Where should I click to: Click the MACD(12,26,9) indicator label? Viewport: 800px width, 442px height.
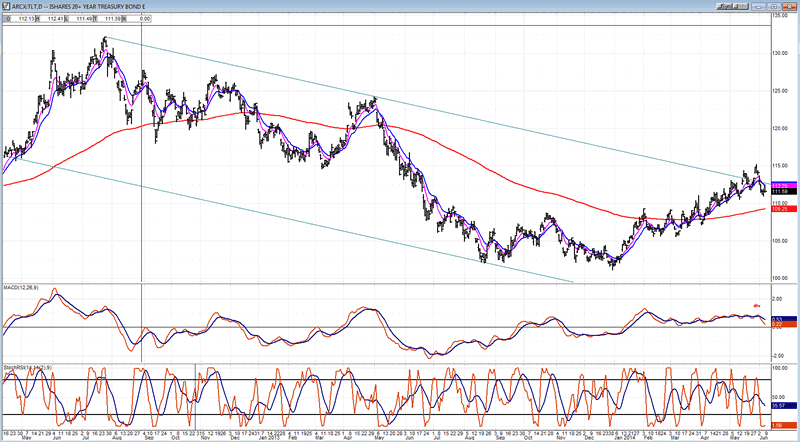pos(24,289)
